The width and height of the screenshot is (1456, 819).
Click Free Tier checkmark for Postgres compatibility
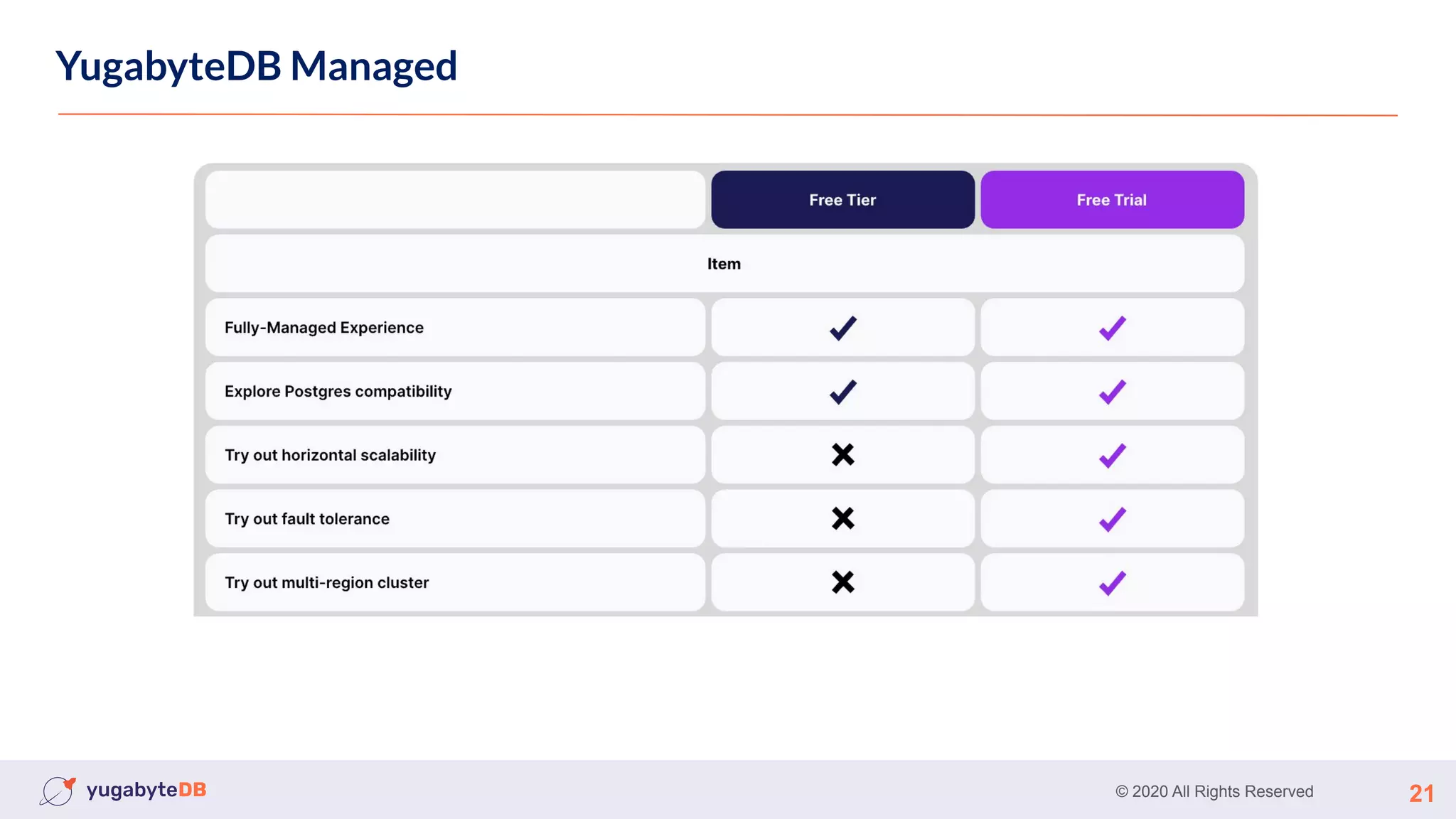tap(842, 392)
